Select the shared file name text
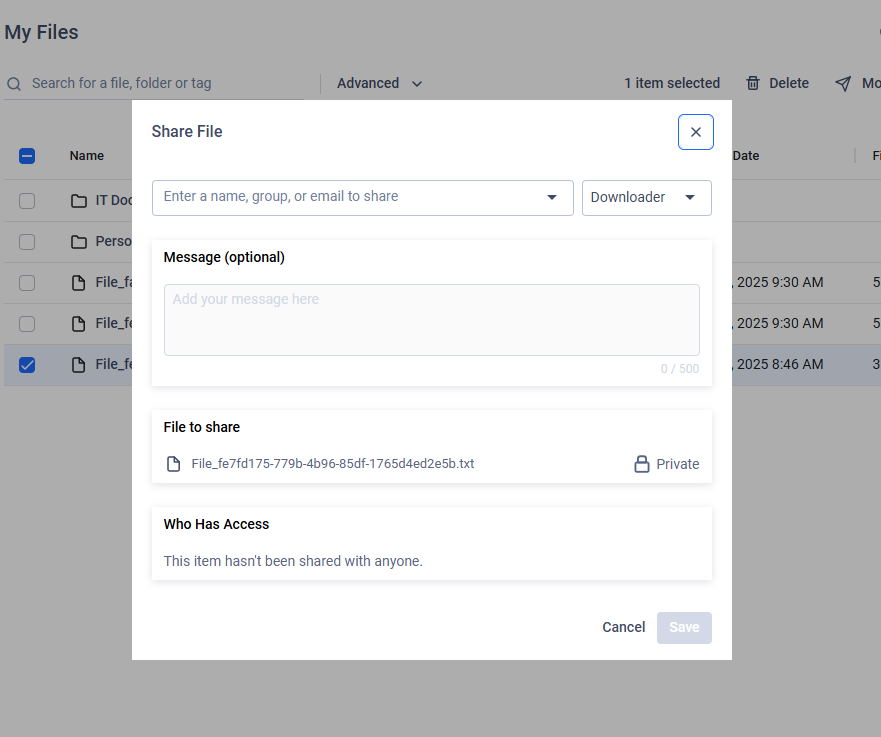This screenshot has height=737, width=881. click(x=333, y=463)
